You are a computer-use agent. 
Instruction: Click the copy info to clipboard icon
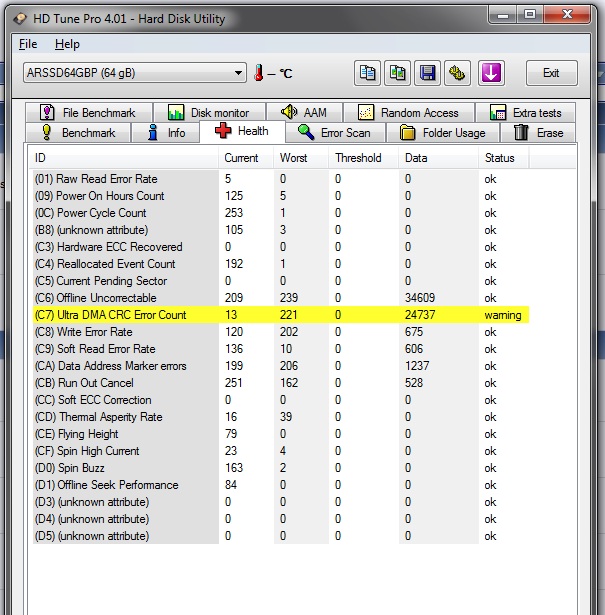pyautogui.click(x=367, y=73)
